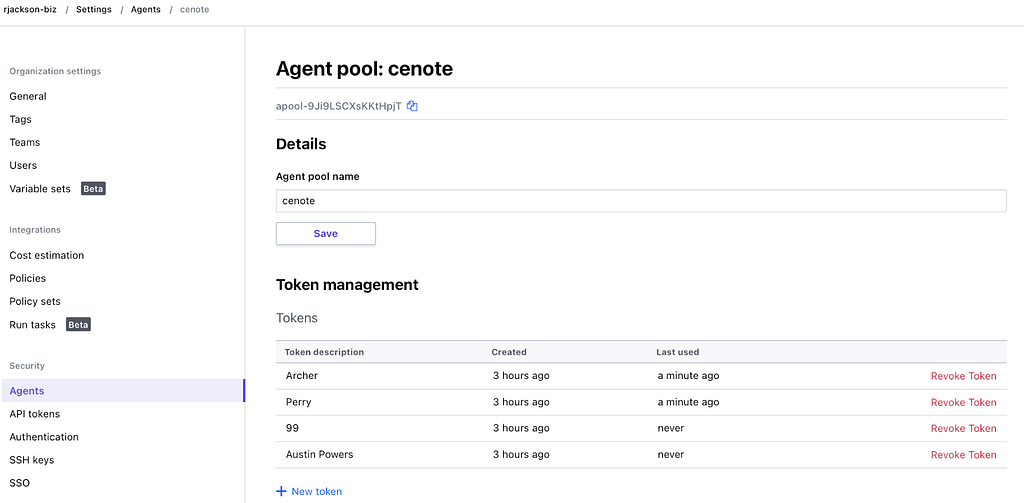Screen dimensions: 1024x503
Task: Click the apool-9Ji9LSCXsKKtHpjT ID text
Action: [x=338, y=106]
